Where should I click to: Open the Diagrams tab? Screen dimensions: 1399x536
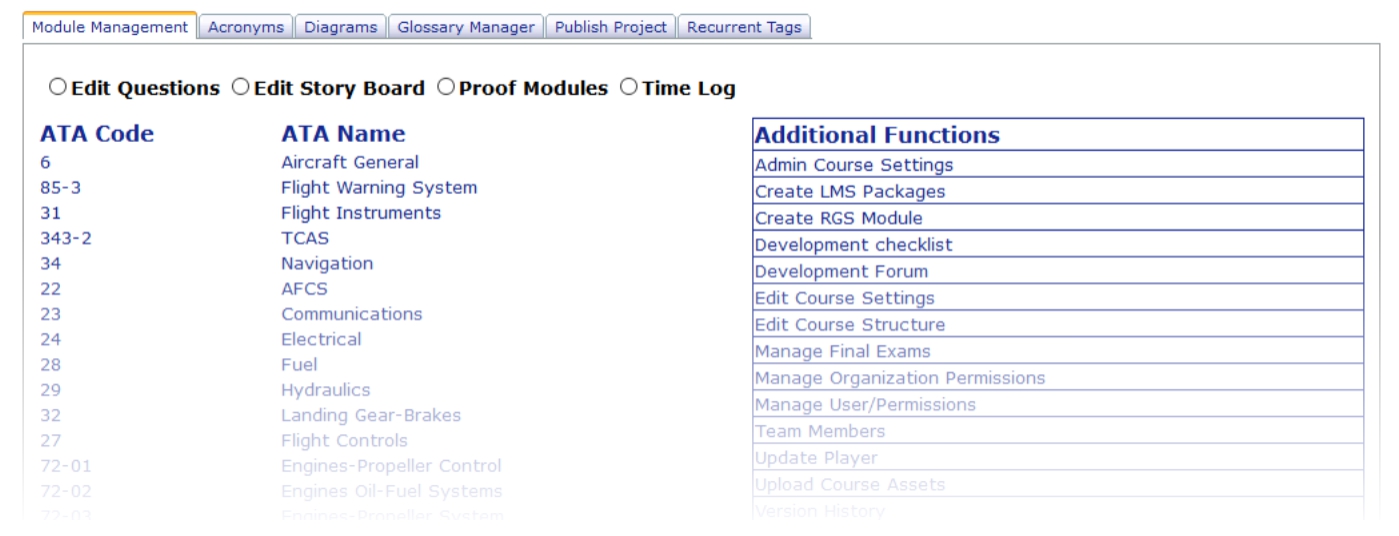pos(341,28)
